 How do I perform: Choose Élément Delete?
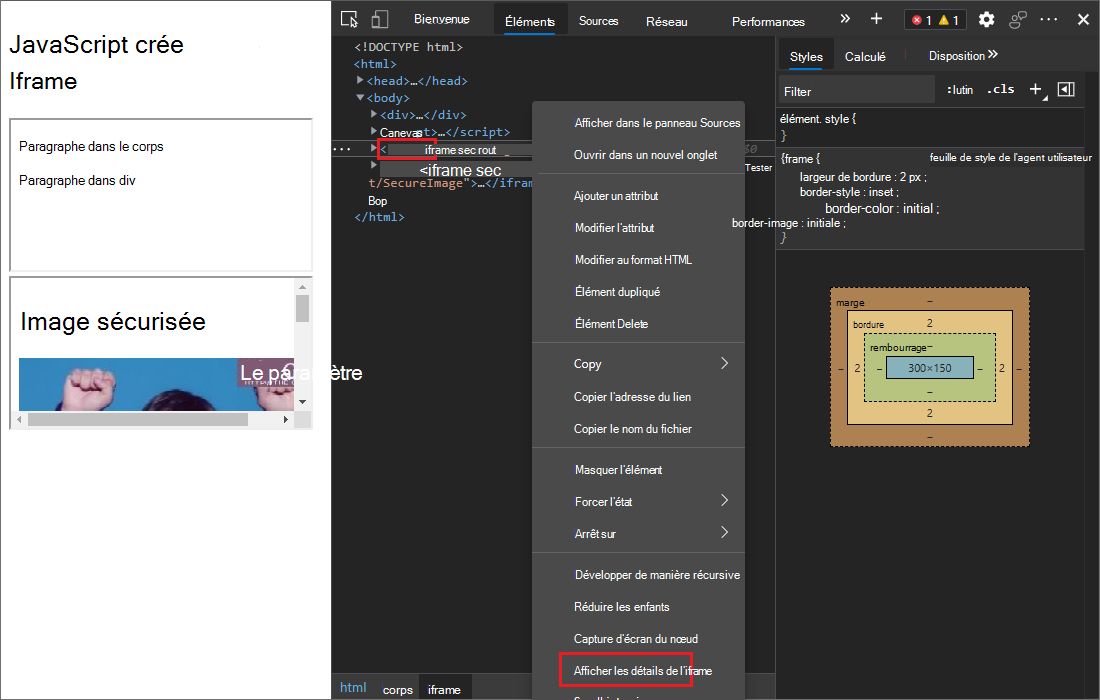pyautogui.click(x=638, y=324)
